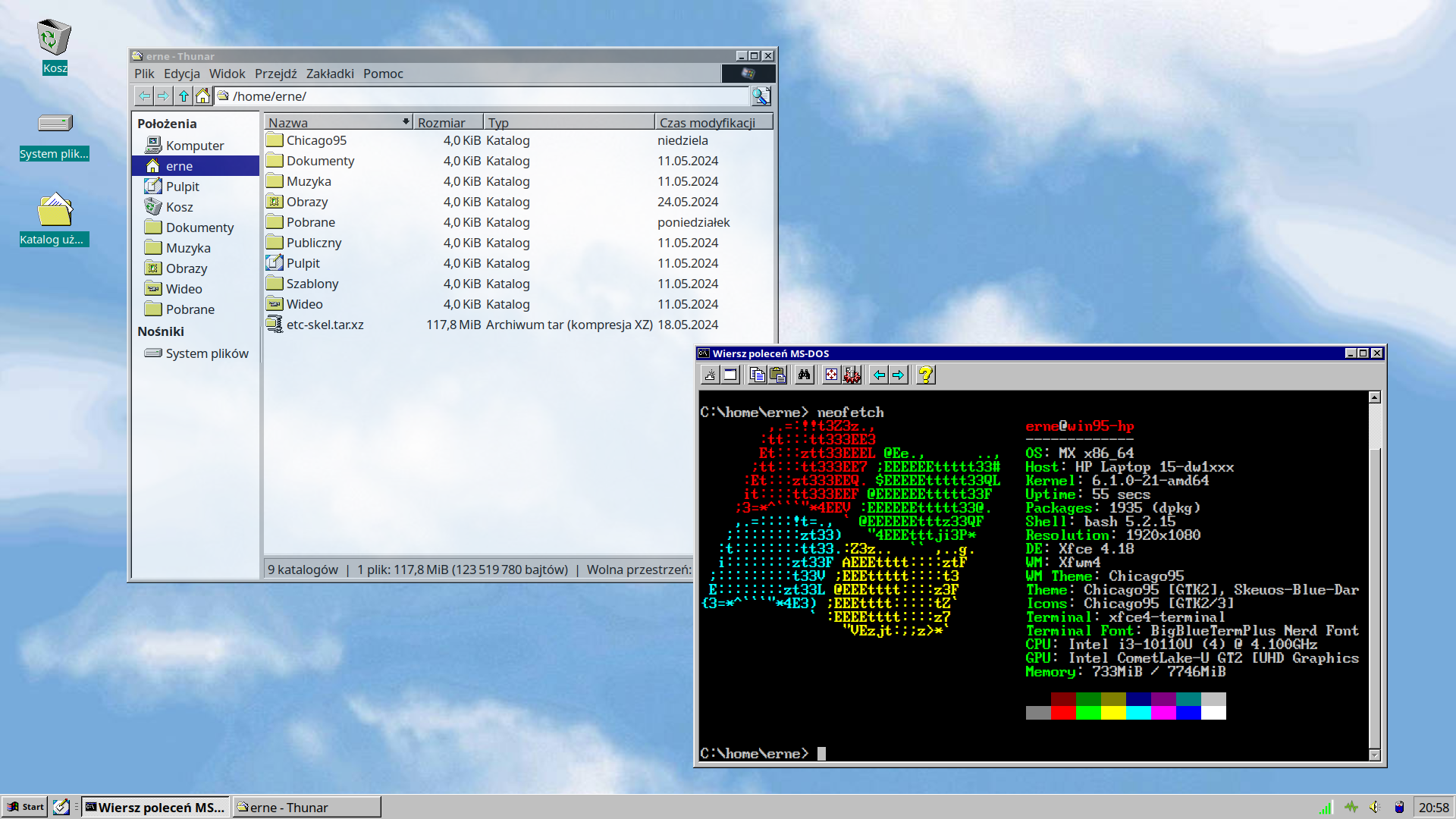Image resolution: width=1456 pixels, height=819 pixels.
Task: Sort by the Czas modyfikacji column header
Action: point(714,122)
